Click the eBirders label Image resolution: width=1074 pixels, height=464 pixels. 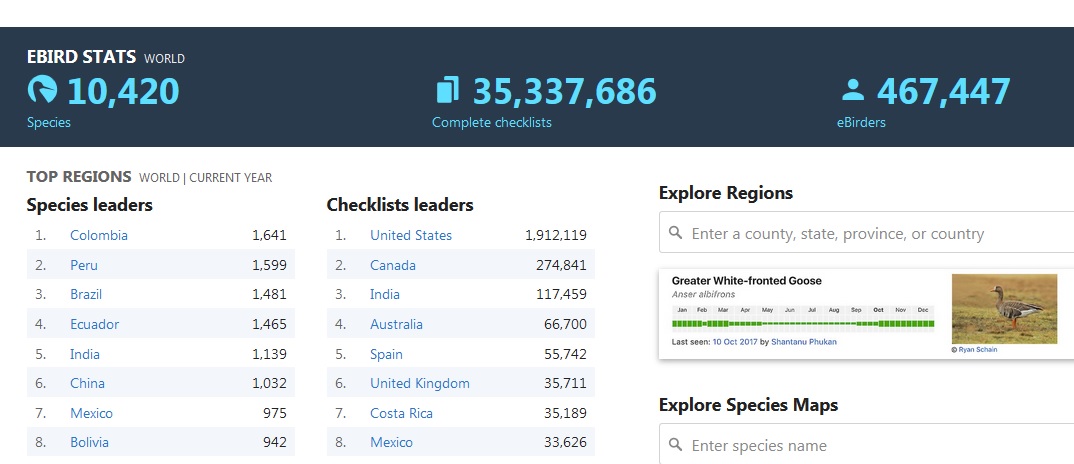pos(861,122)
